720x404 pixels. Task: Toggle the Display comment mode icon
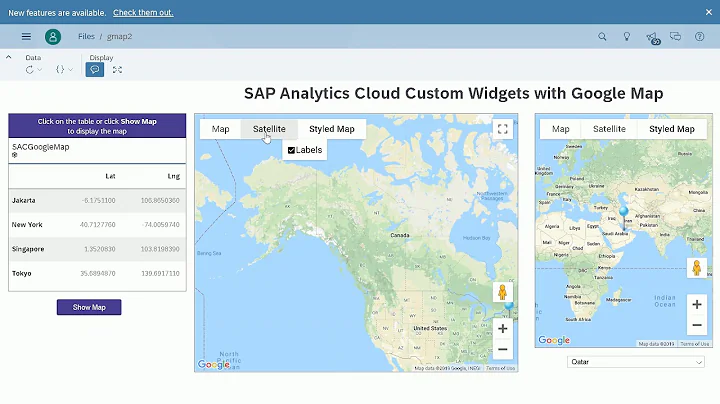[95, 70]
